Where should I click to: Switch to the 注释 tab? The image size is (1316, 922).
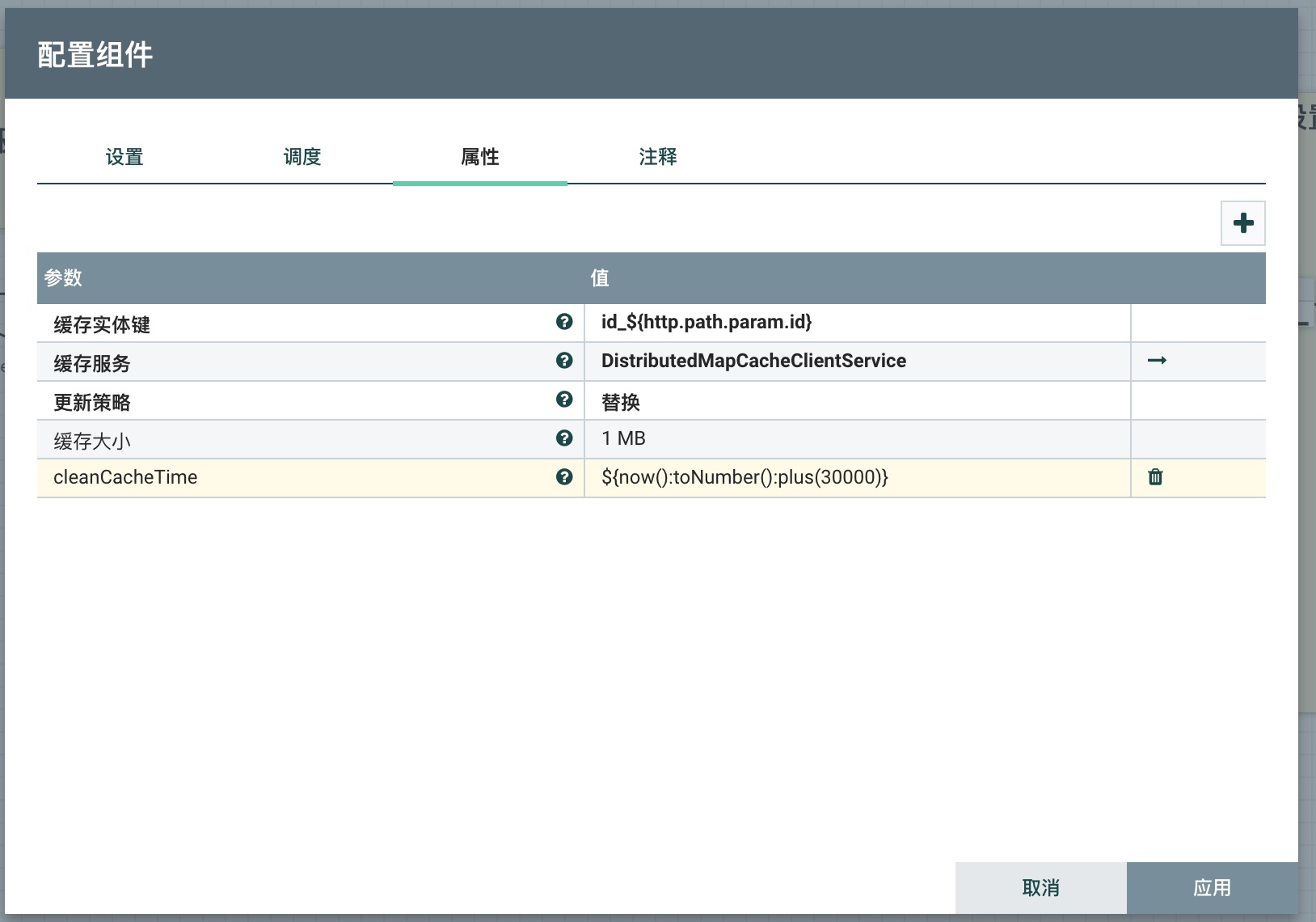[658, 157]
